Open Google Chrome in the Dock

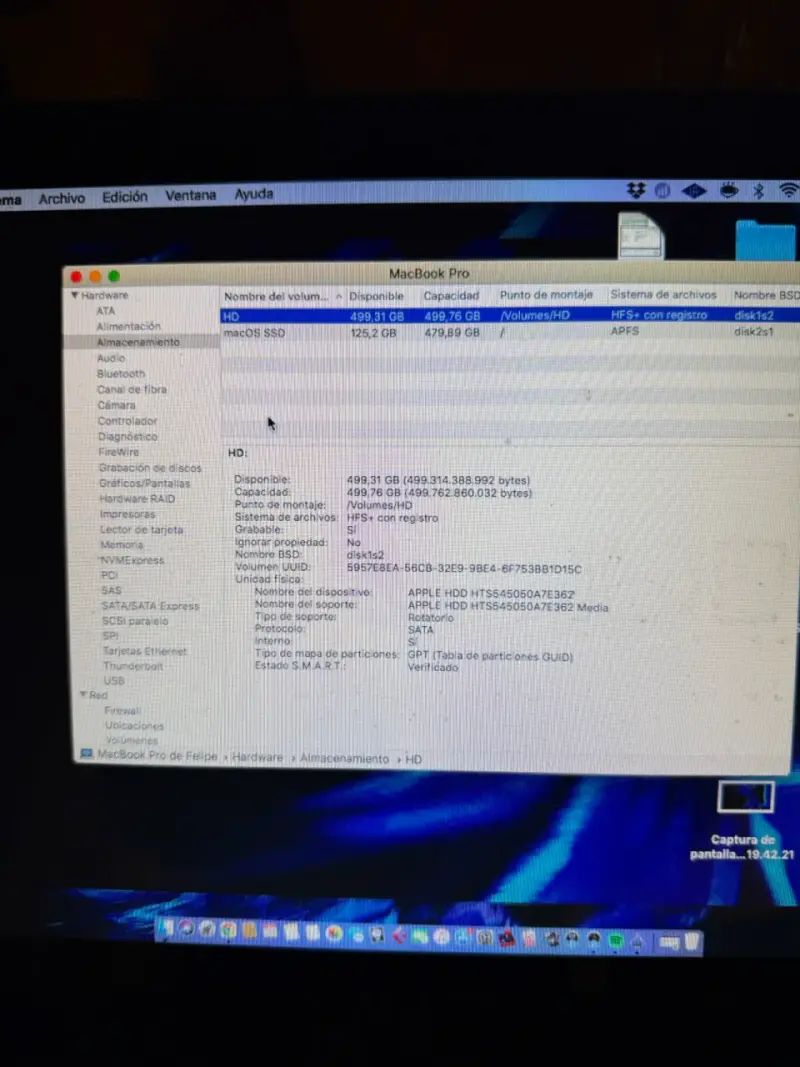[228, 930]
